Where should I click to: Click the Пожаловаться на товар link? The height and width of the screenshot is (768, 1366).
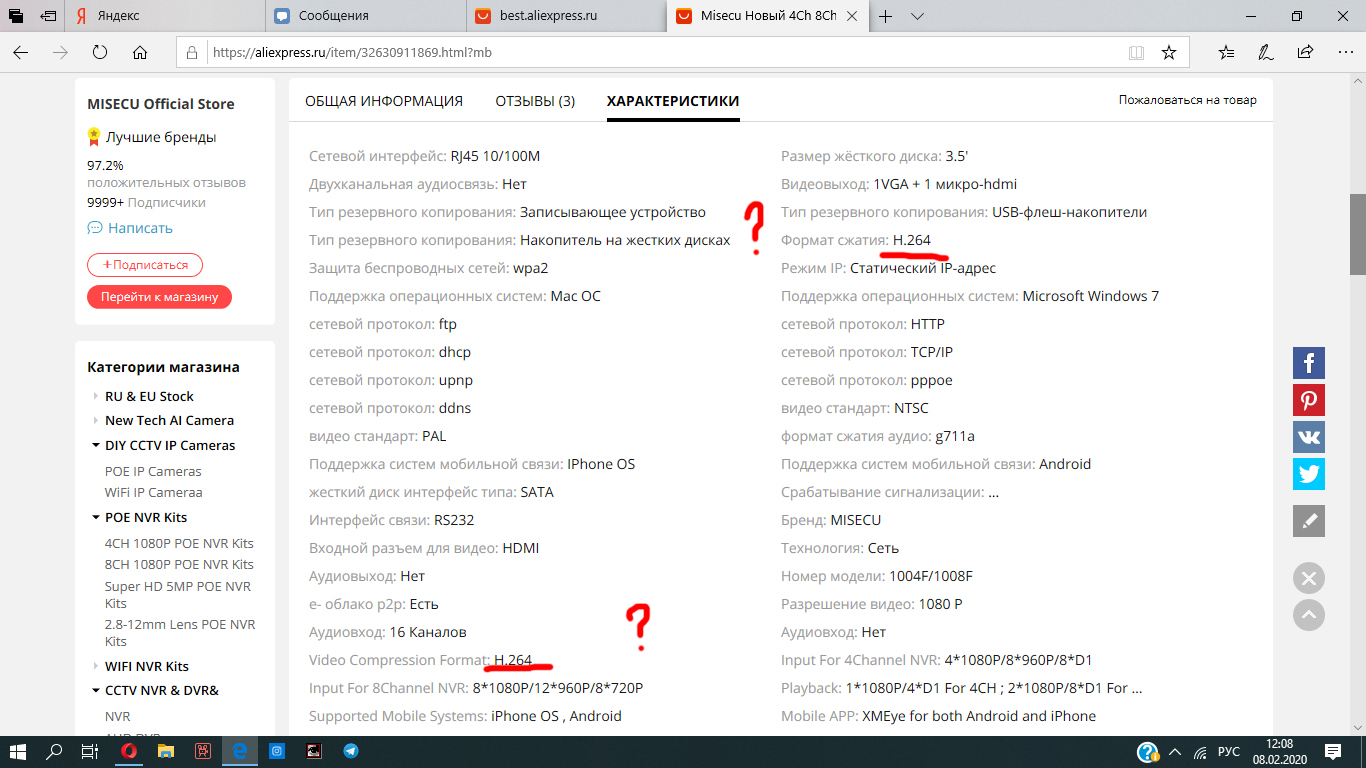coord(1187,100)
